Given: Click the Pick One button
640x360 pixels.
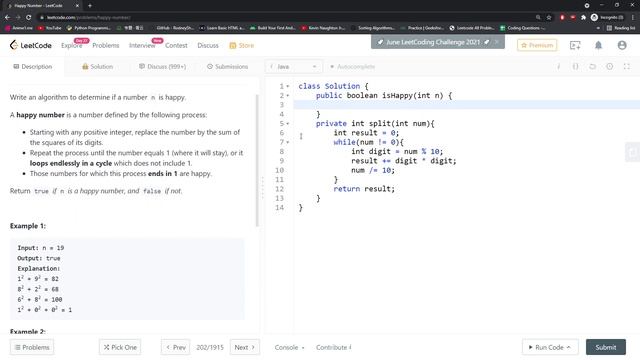Looking at the screenshot, I should pos(120,347).
